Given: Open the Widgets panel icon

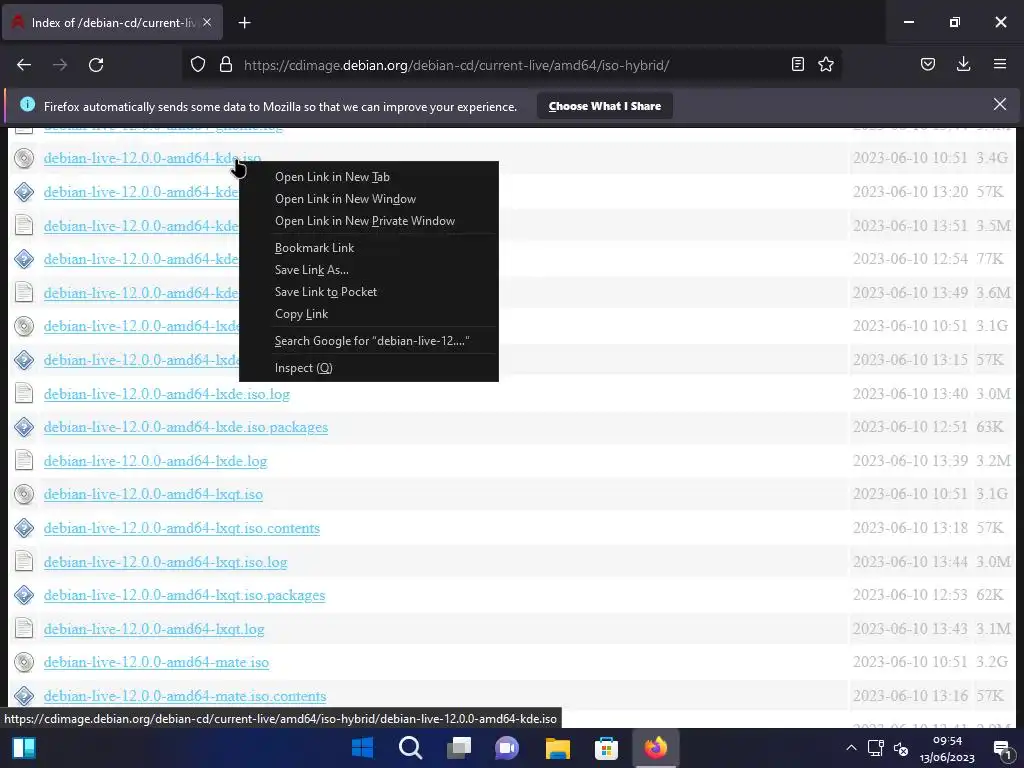Looking at the screenshot, I should pyautogui.click(x=24, y=748).
